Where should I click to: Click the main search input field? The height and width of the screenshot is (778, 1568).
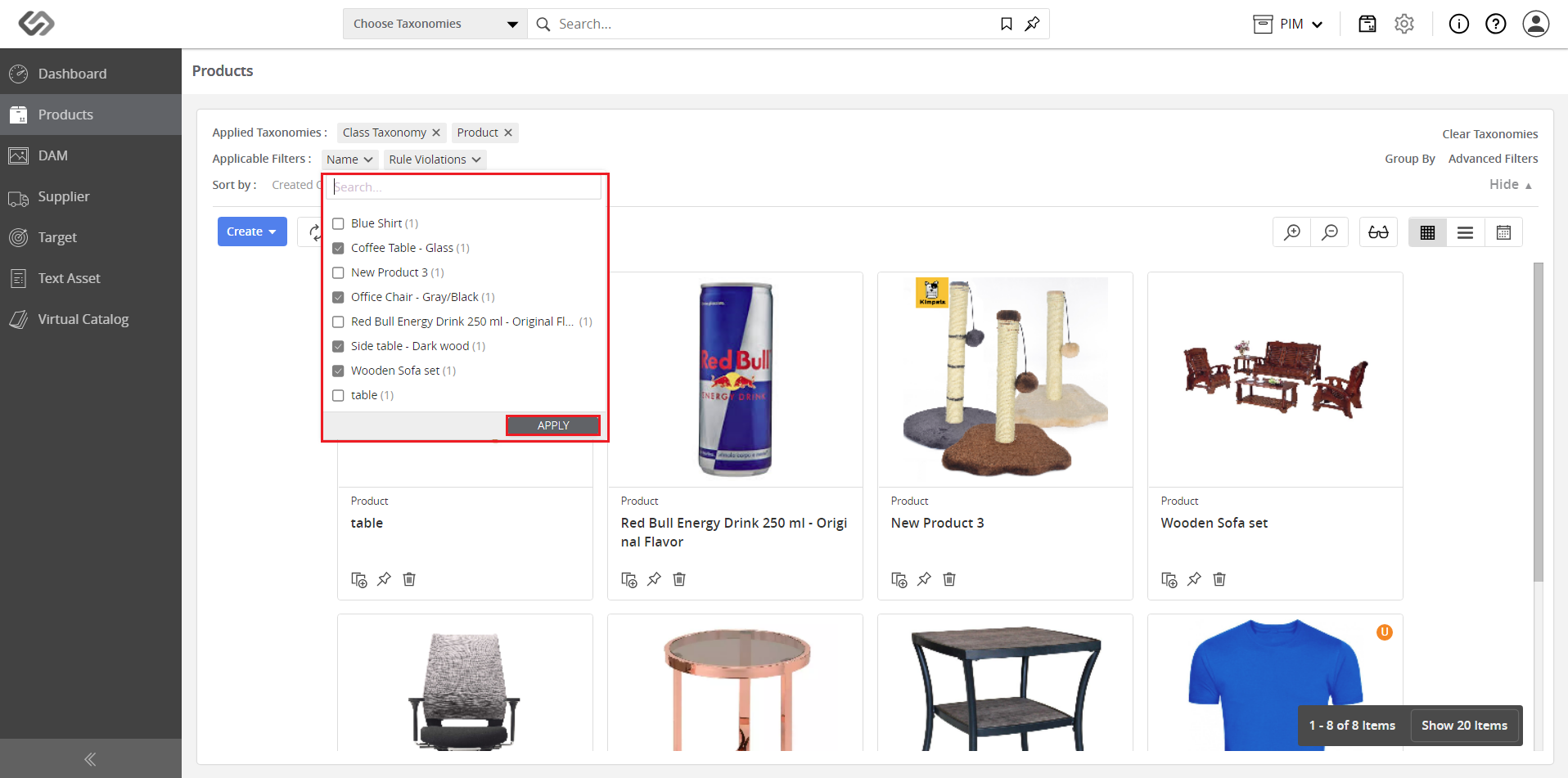point(773,24)
